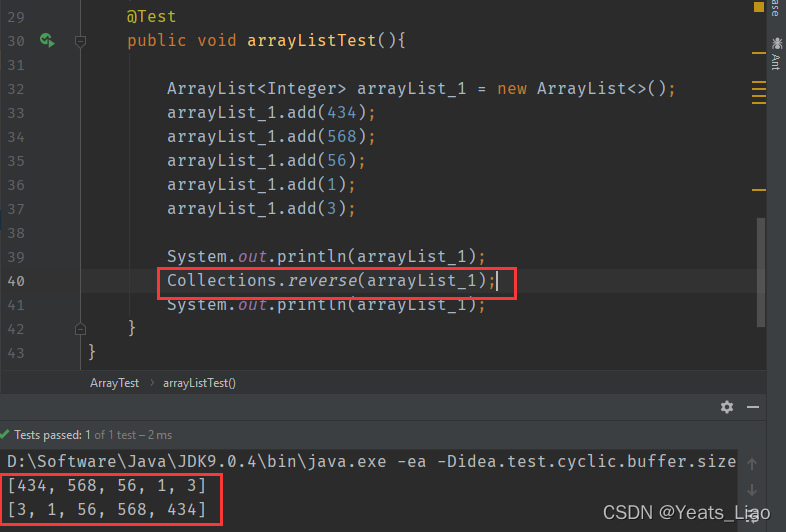This screenshot has height=532, width=786.
Task: Click arrayList_1.add(3) line
Action: 261,209
